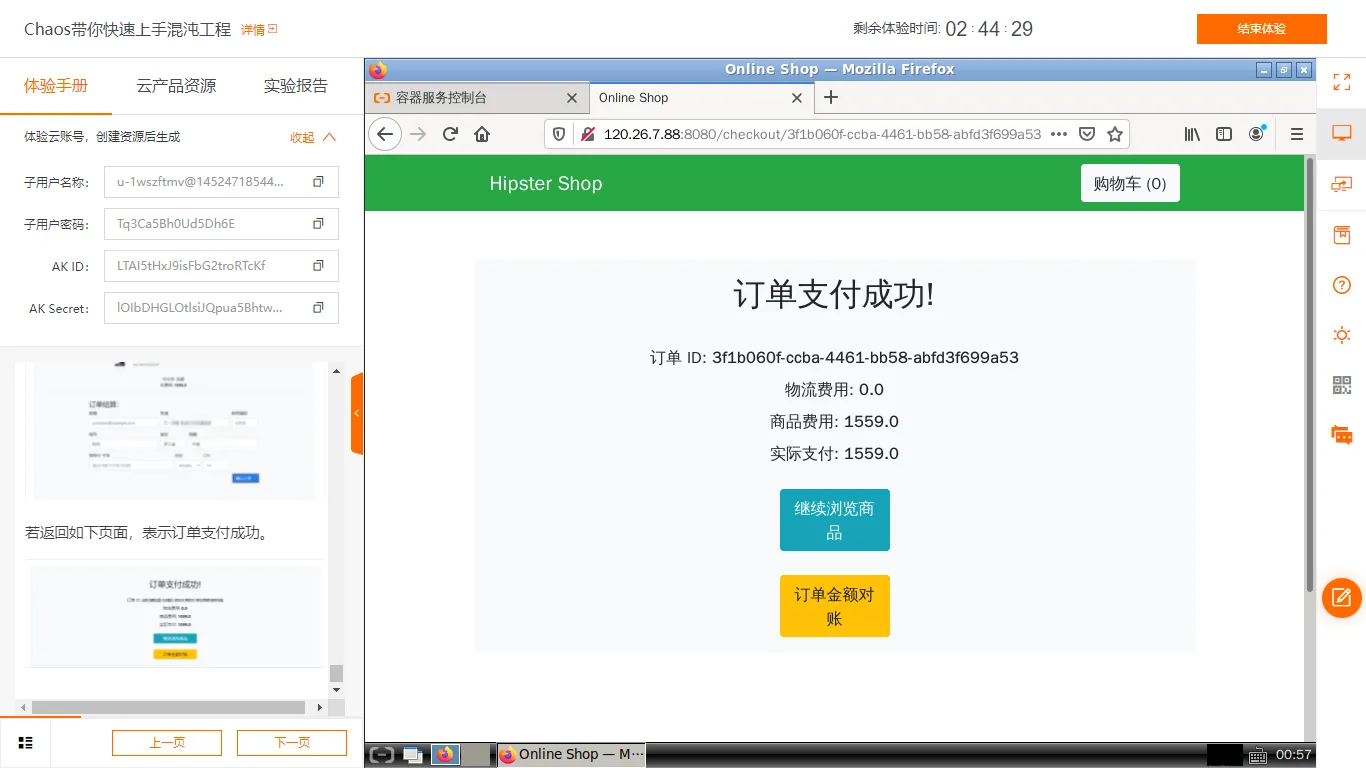Close the Online Shop tab
Viewport: 1366px width, 768px height.
pyautogui.click(x=797, y=98)
